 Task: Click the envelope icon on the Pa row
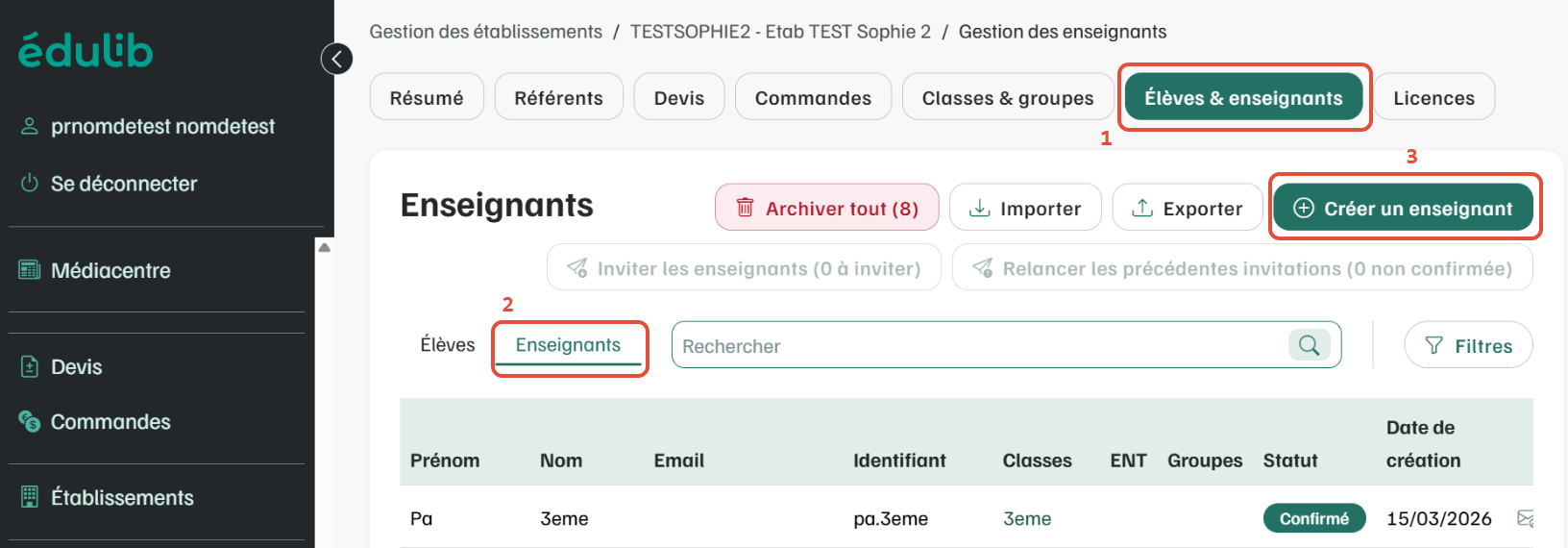[x=1525, y=518]
